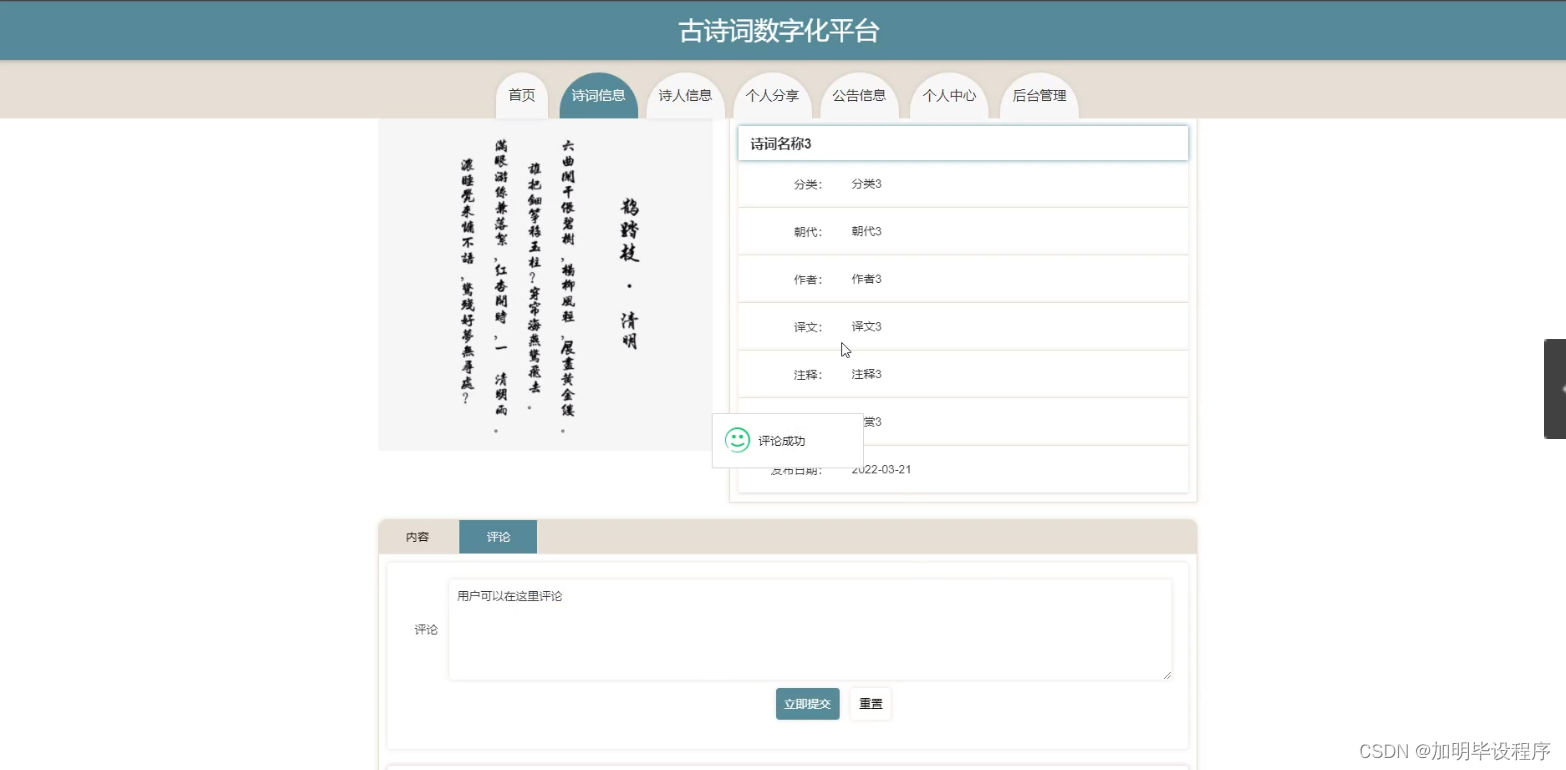This screenshot has height=770, width=1566.
Task: Go to the 个人分享 page
Action: [773, 96]
